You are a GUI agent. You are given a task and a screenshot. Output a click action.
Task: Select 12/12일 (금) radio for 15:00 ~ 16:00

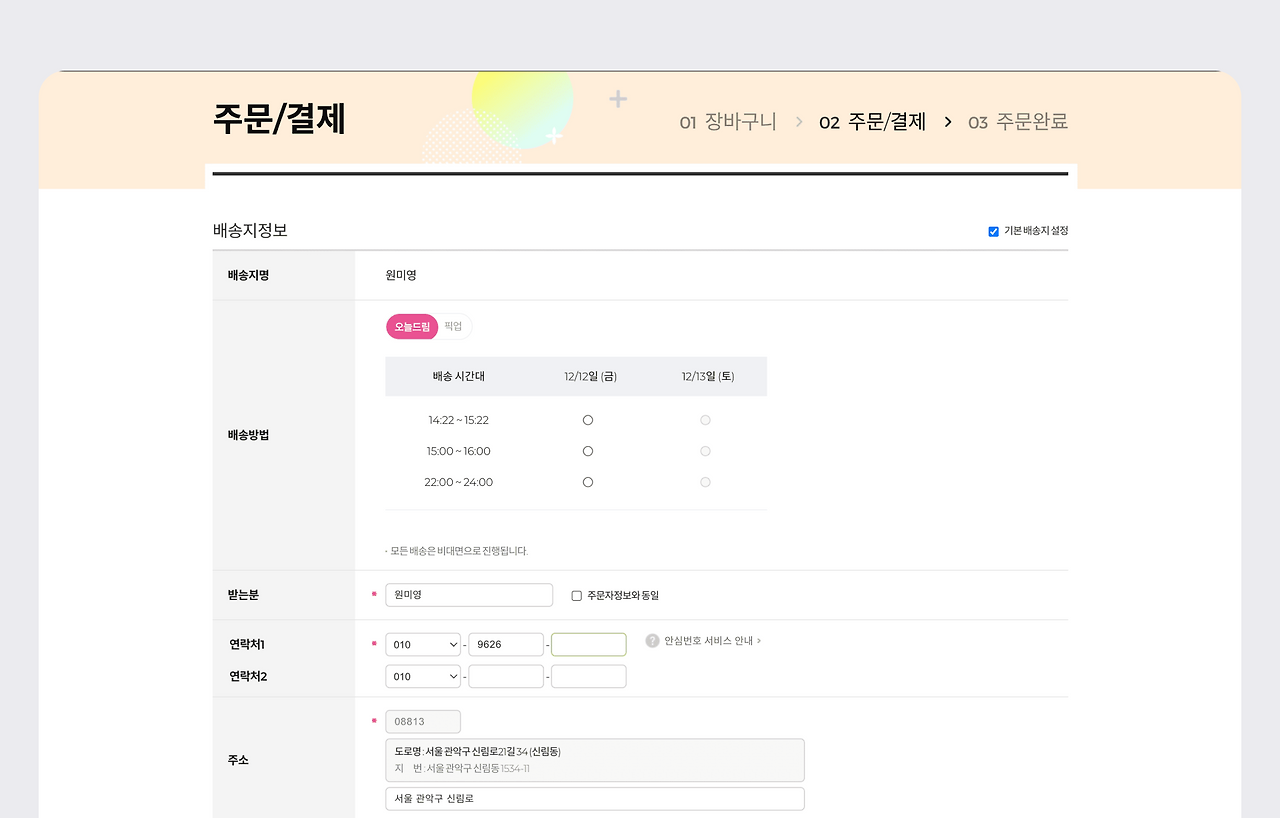click(588, 451)
